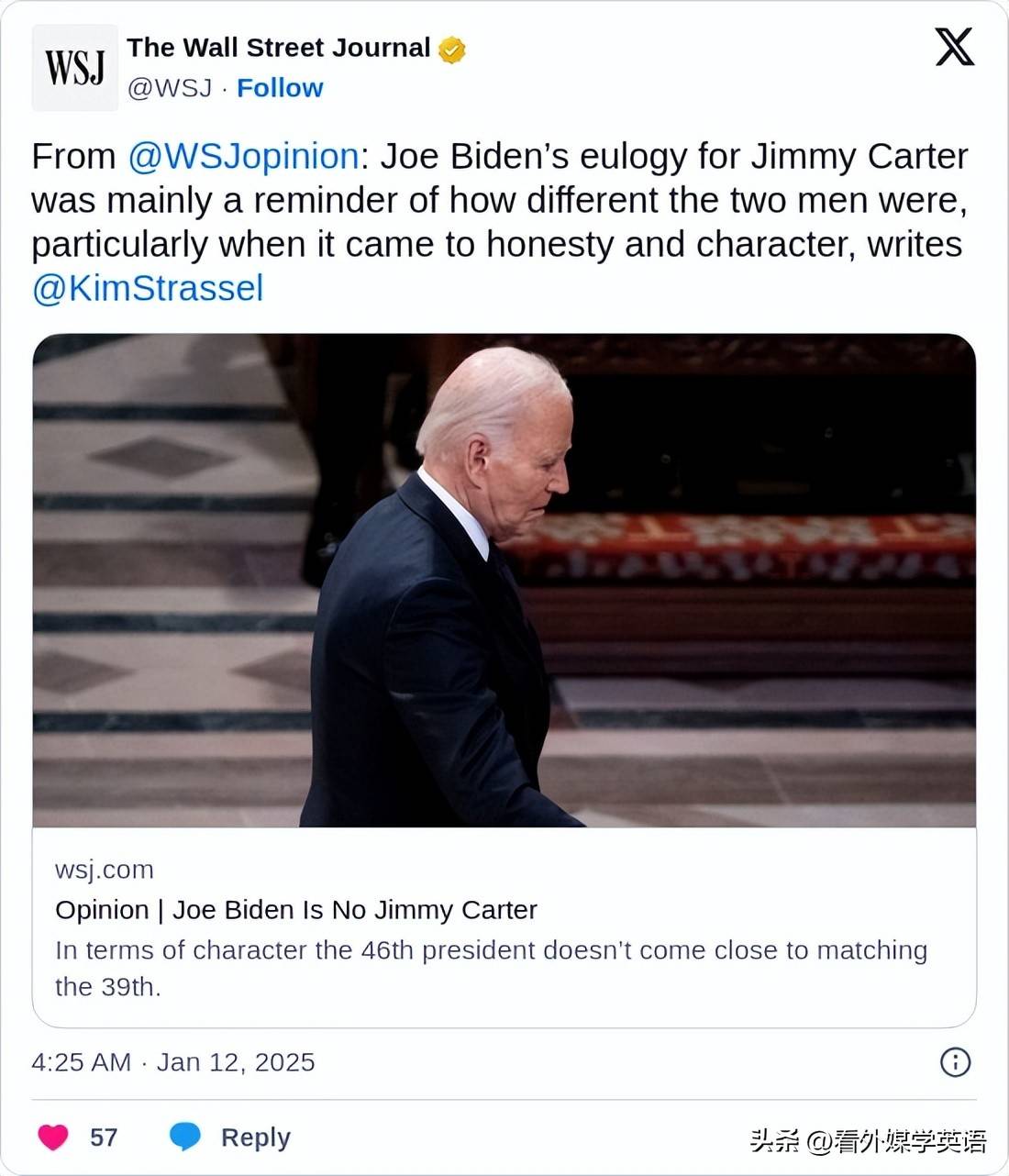Open the X logo icon

coord(954,47)
